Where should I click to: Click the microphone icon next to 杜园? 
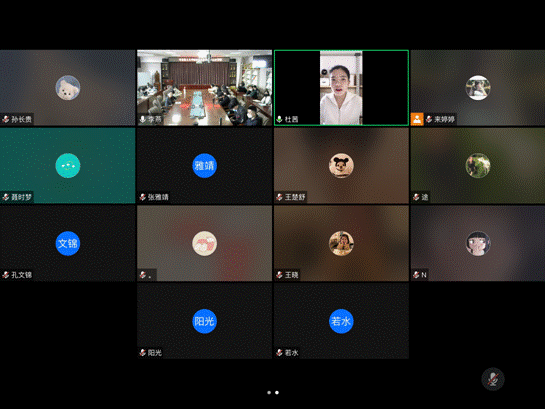[x=279, y=119]
